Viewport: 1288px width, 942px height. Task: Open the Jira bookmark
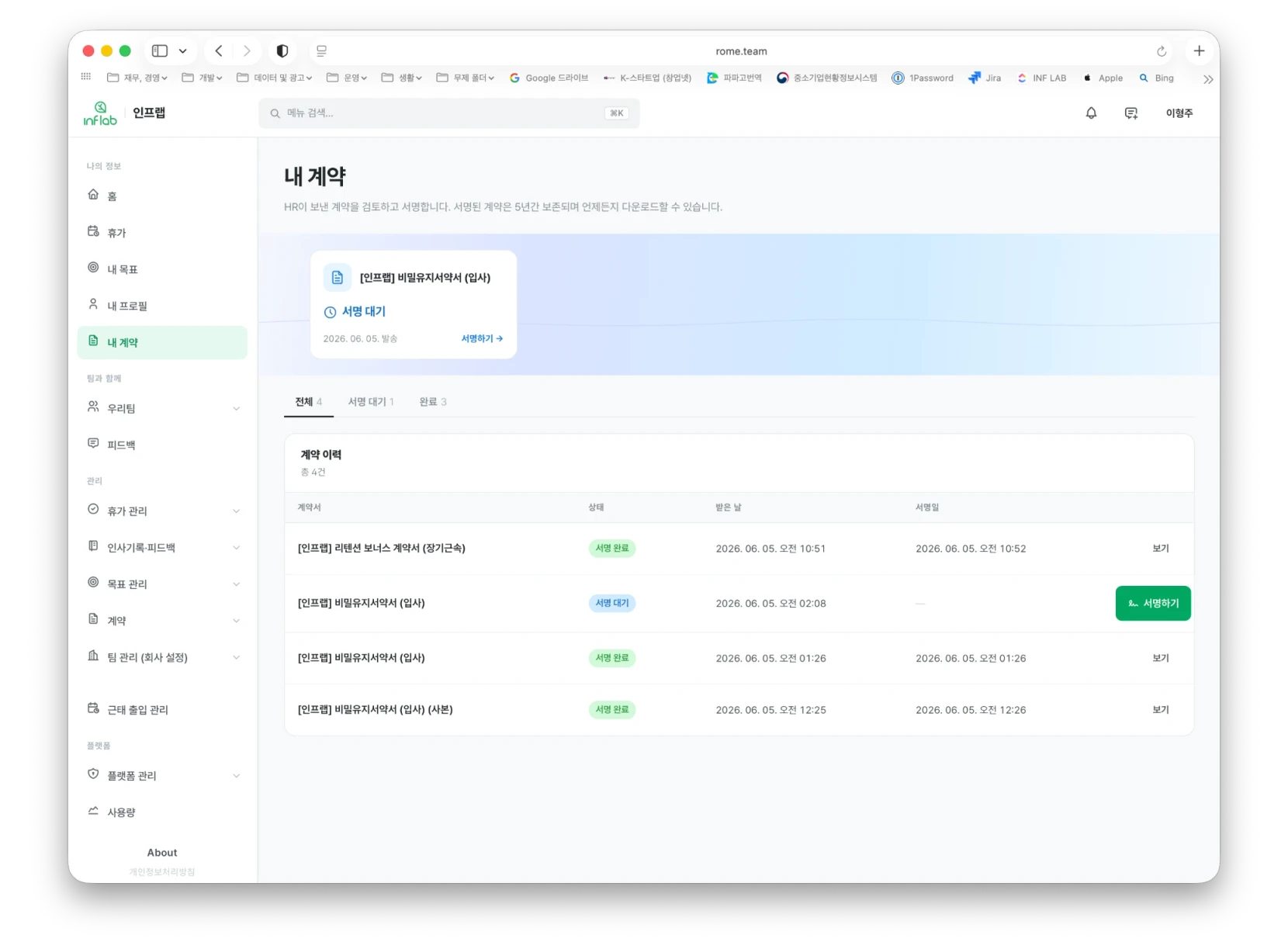[x=985, y=78]
